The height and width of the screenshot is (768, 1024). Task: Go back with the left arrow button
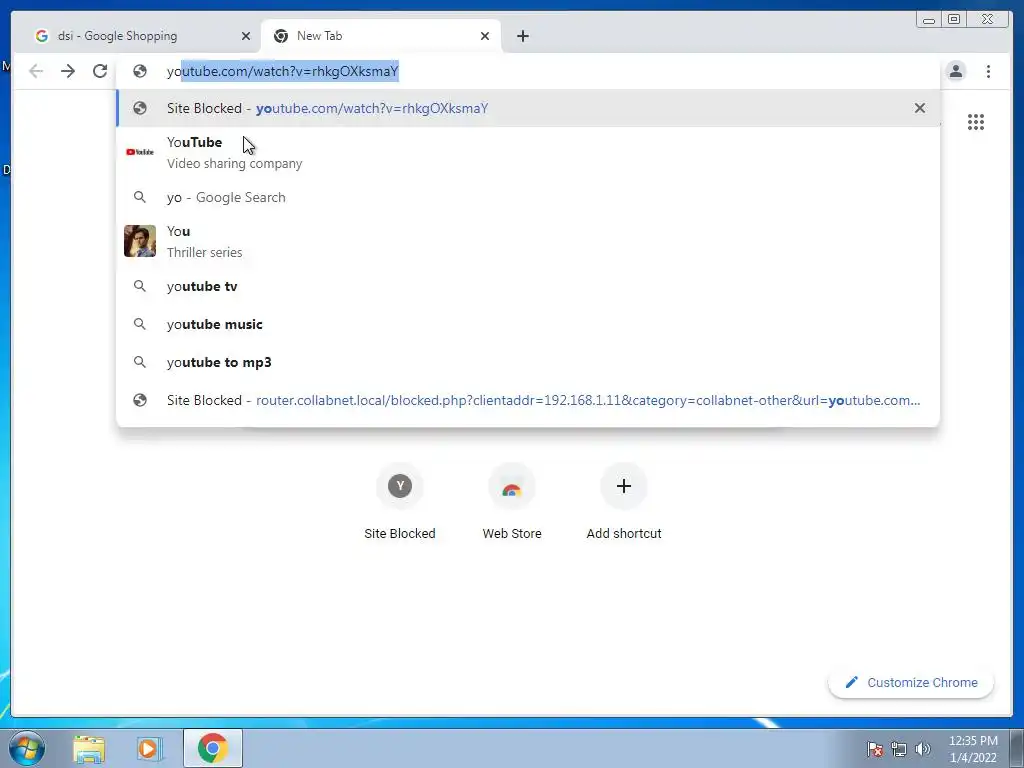tap(36, 71)
